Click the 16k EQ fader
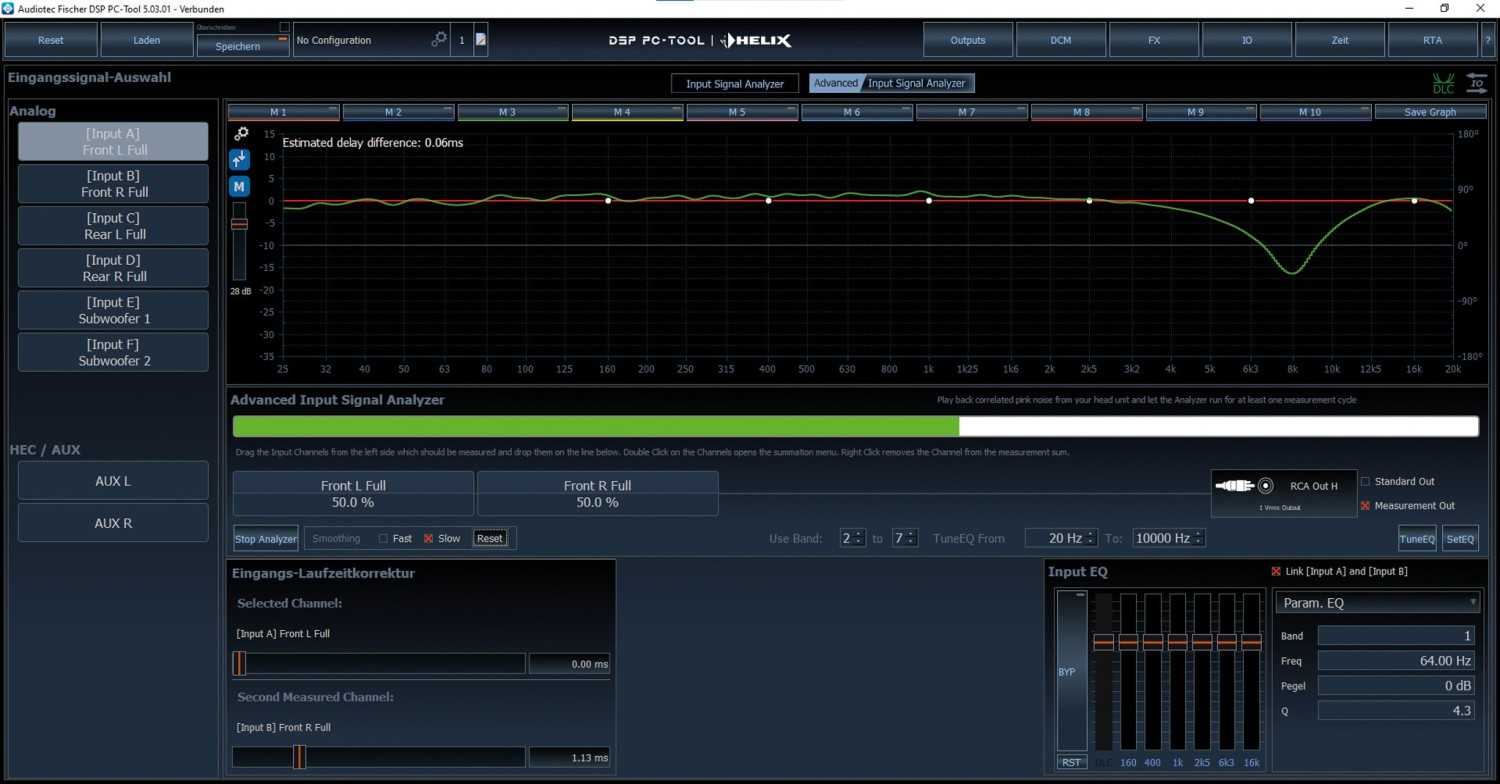This screenshot has width=1500, height=784. [1251, 671]
